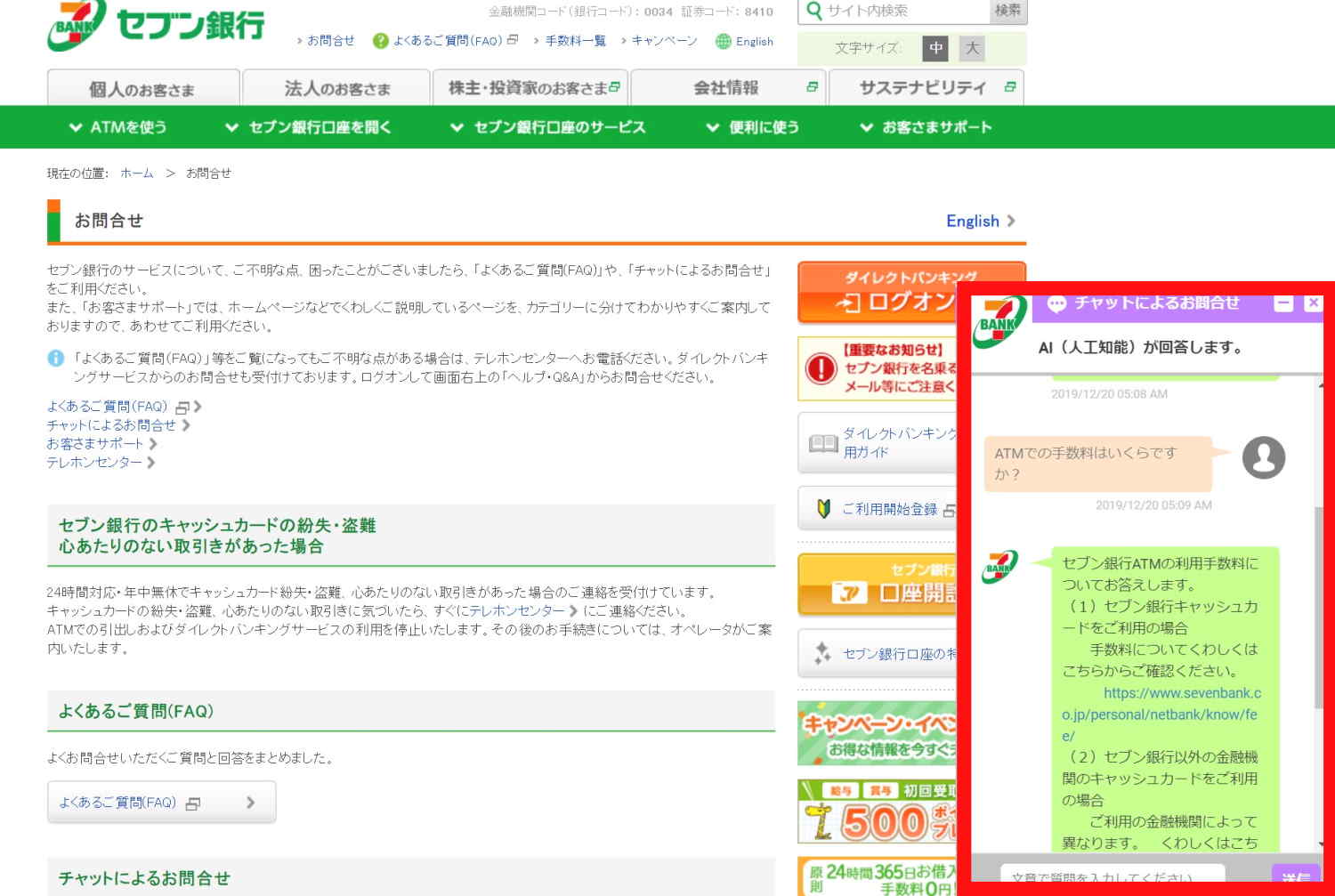The width and height of the screenshot is (1335, 896).
Task: Expand セブン銀行口座を開く menu
Action: tap(308, 127)
